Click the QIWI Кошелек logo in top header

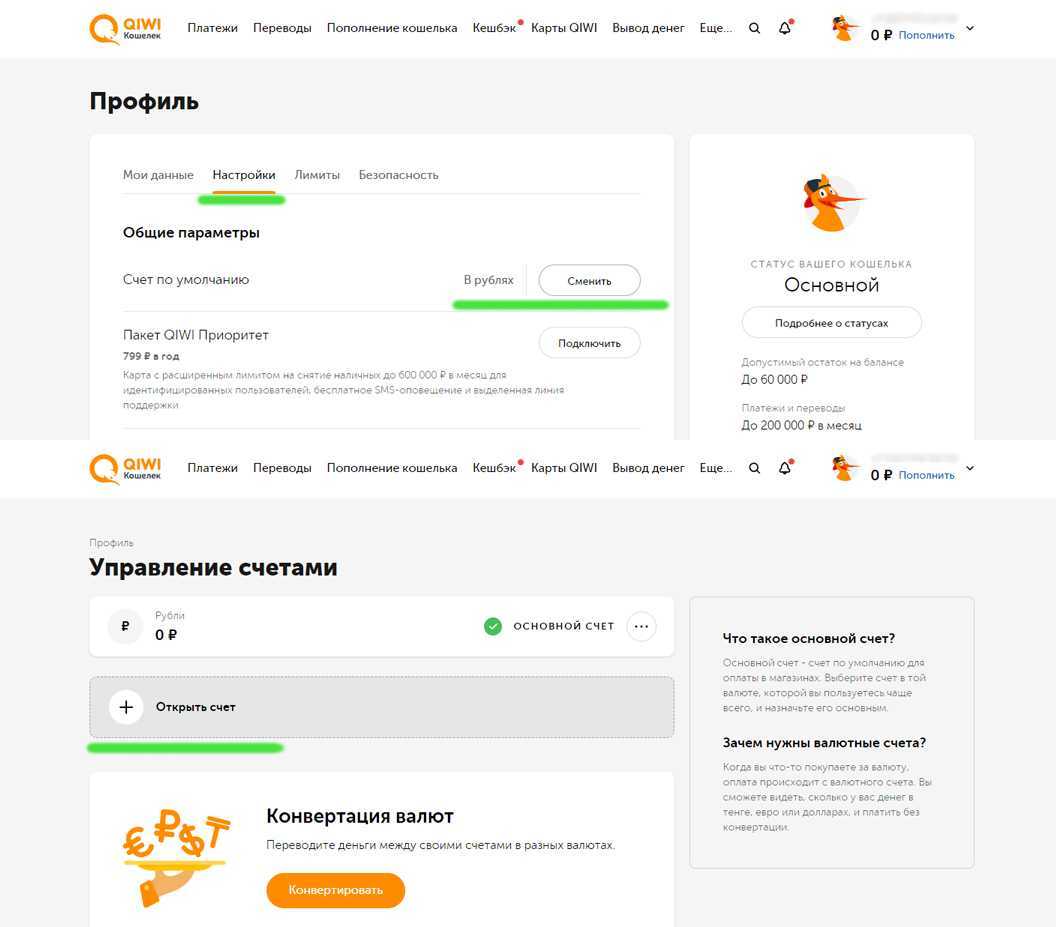point(125,29)
